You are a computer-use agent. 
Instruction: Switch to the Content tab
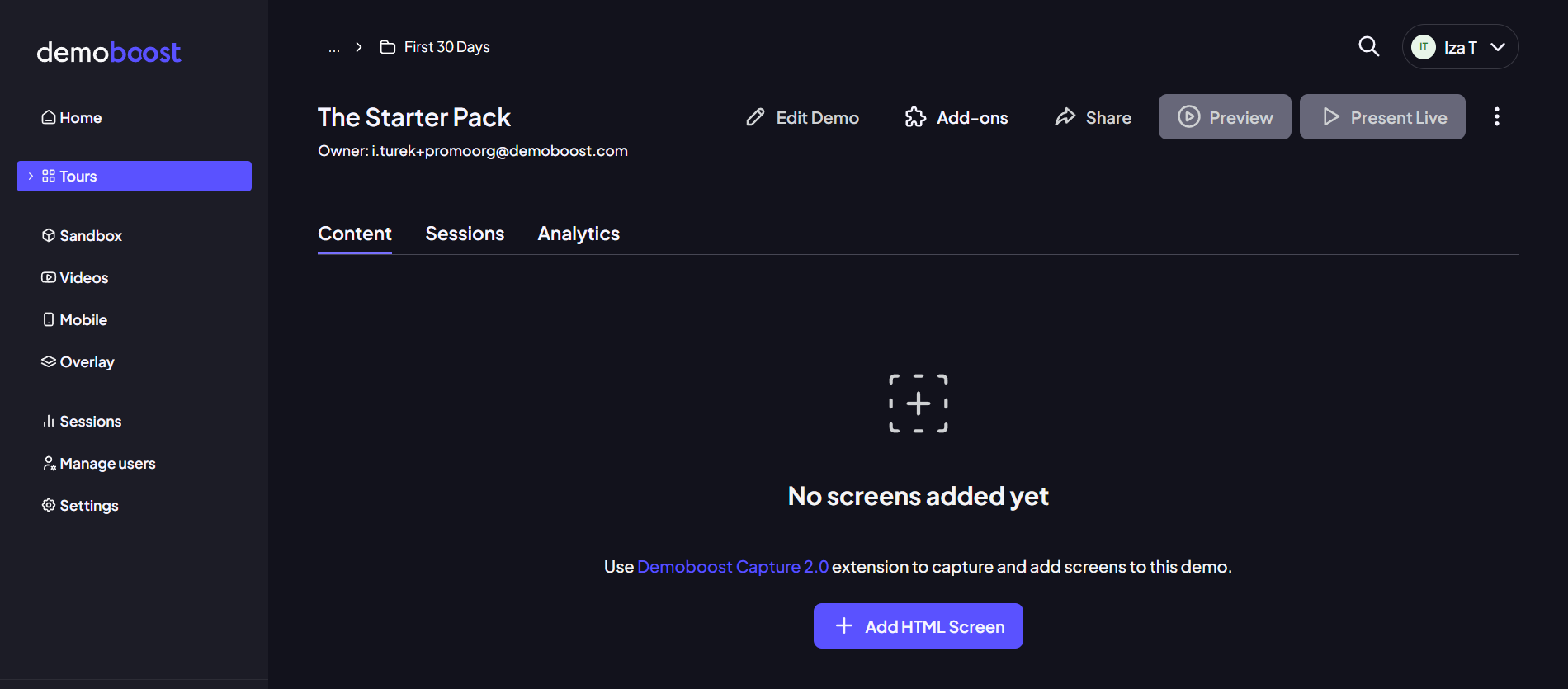(x=355, y=234)
